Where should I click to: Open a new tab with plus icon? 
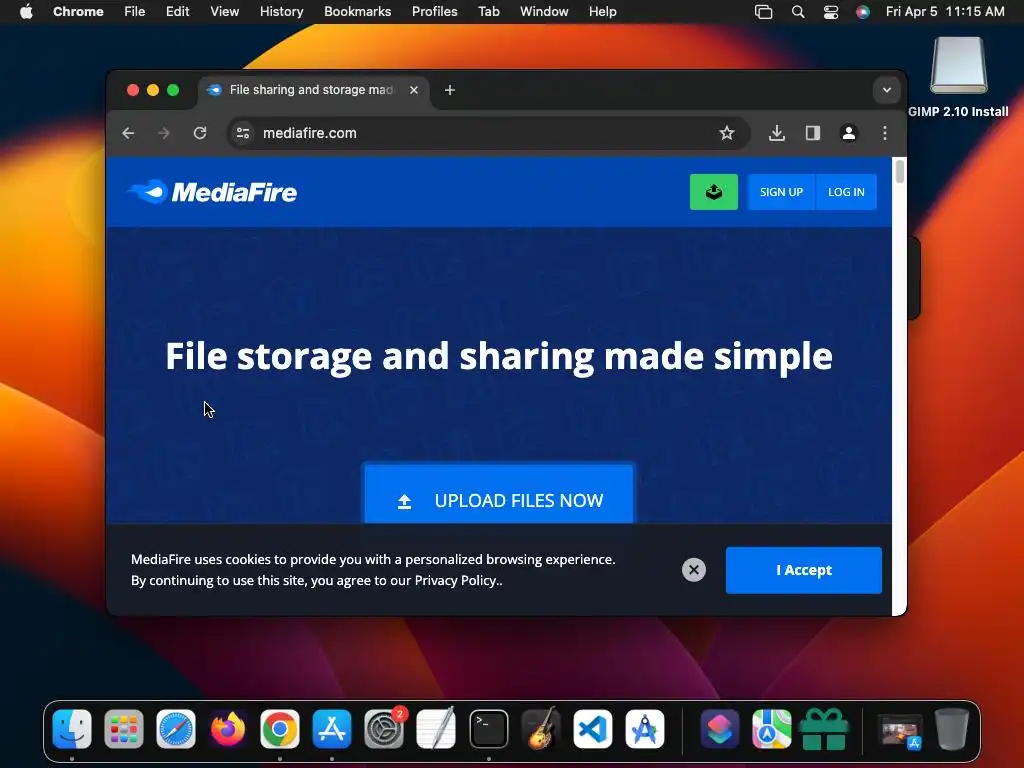point(449,90)
